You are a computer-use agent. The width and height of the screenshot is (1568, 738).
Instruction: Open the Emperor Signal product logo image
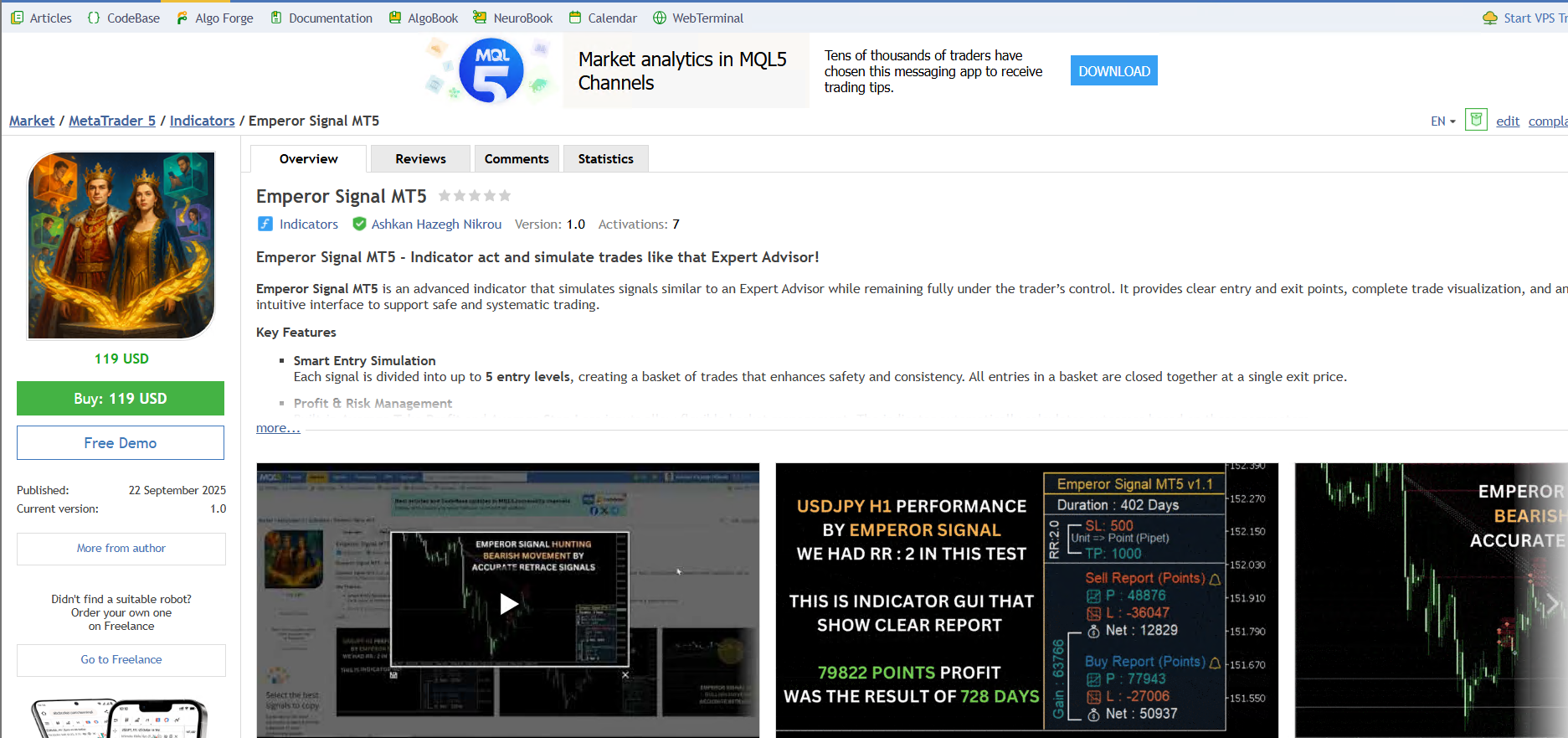click(121, 245)
